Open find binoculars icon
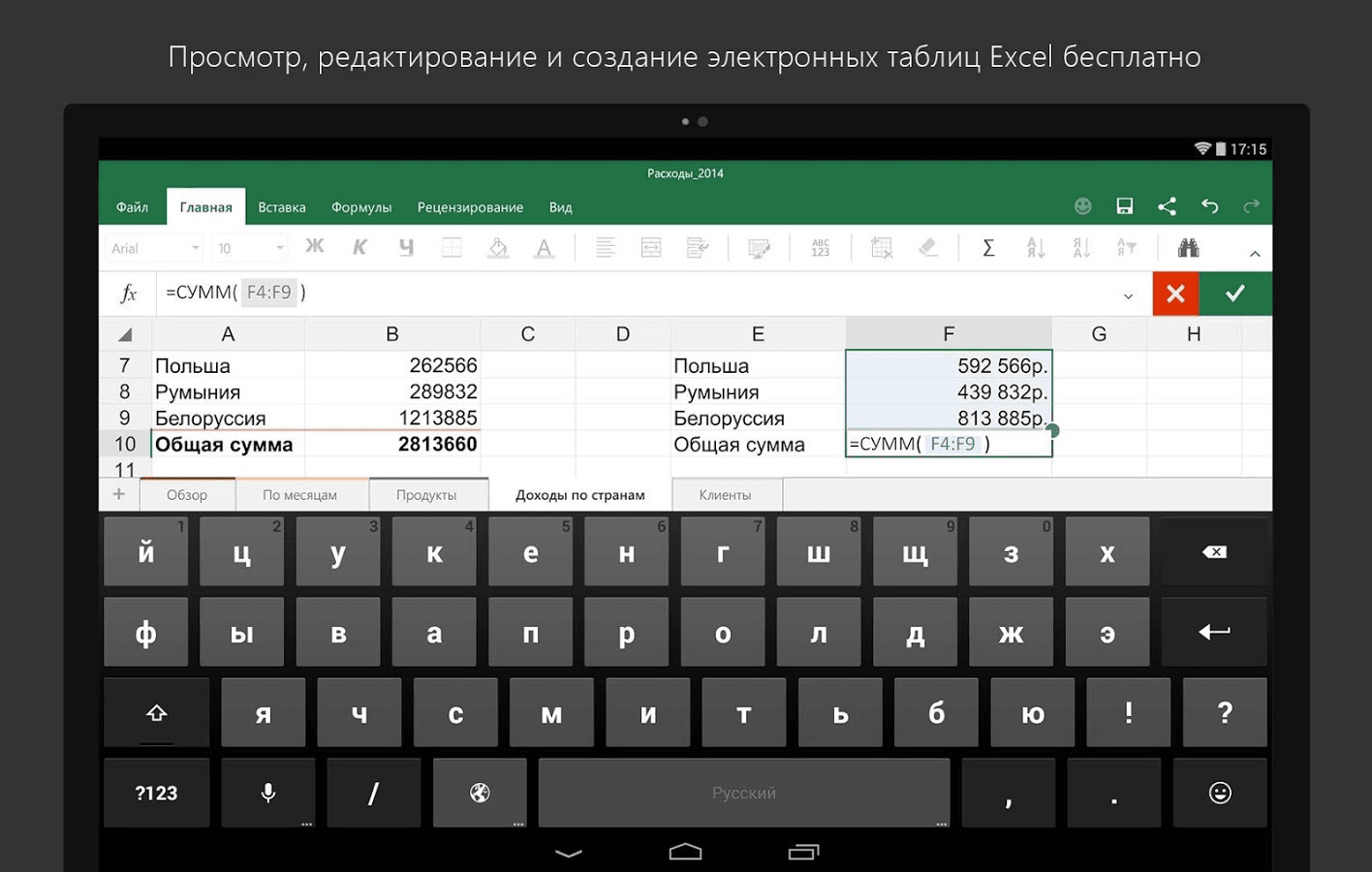Viewport: 1372px width, 872px height. tap(1189, 248)
